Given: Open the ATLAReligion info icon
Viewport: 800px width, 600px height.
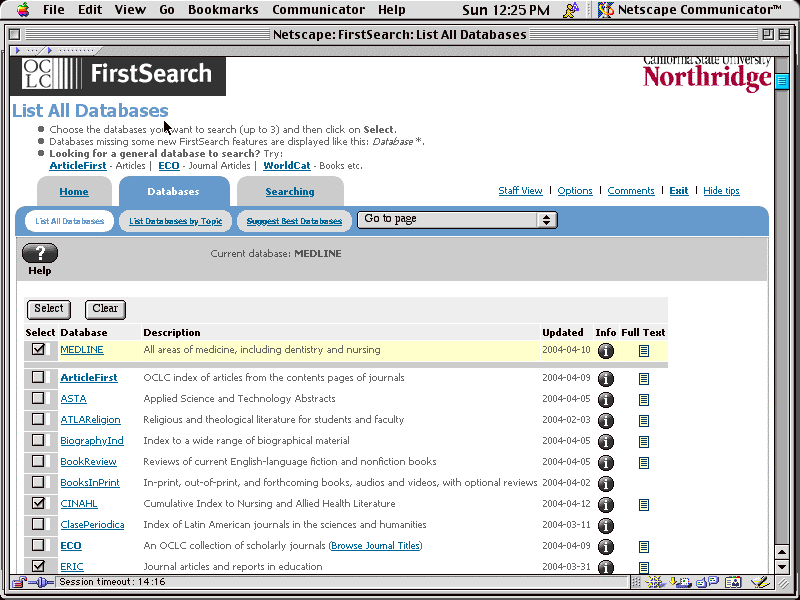Looking at the screenshot, I should click(x=606, y=421).
